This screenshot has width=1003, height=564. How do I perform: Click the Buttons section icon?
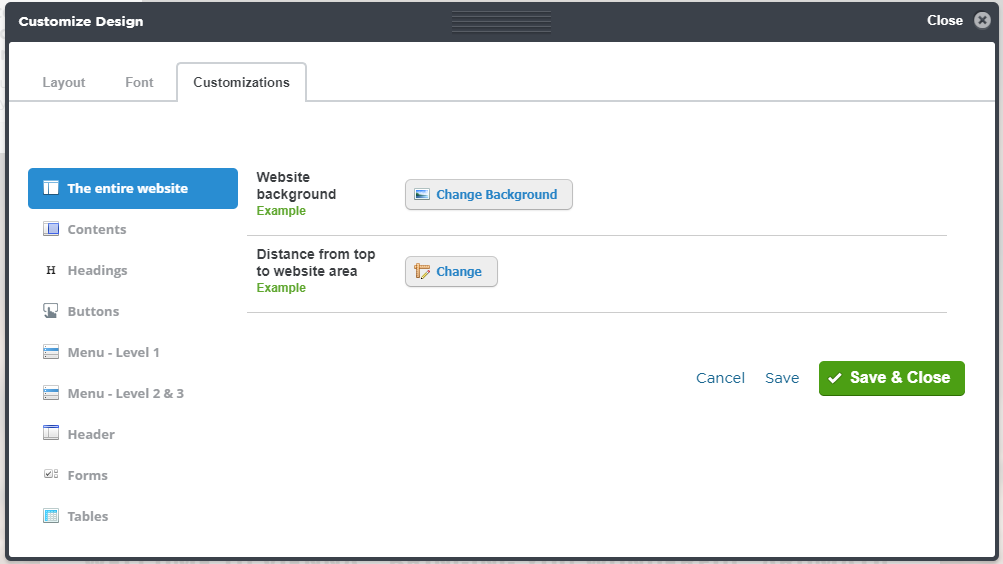51,311
